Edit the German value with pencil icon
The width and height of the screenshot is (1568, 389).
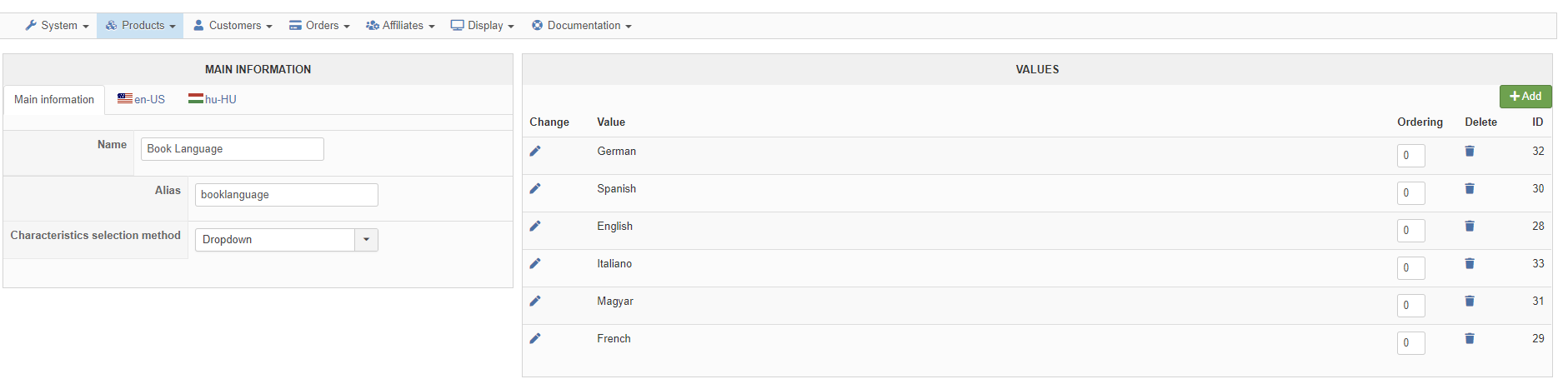(x=535, y=151)
